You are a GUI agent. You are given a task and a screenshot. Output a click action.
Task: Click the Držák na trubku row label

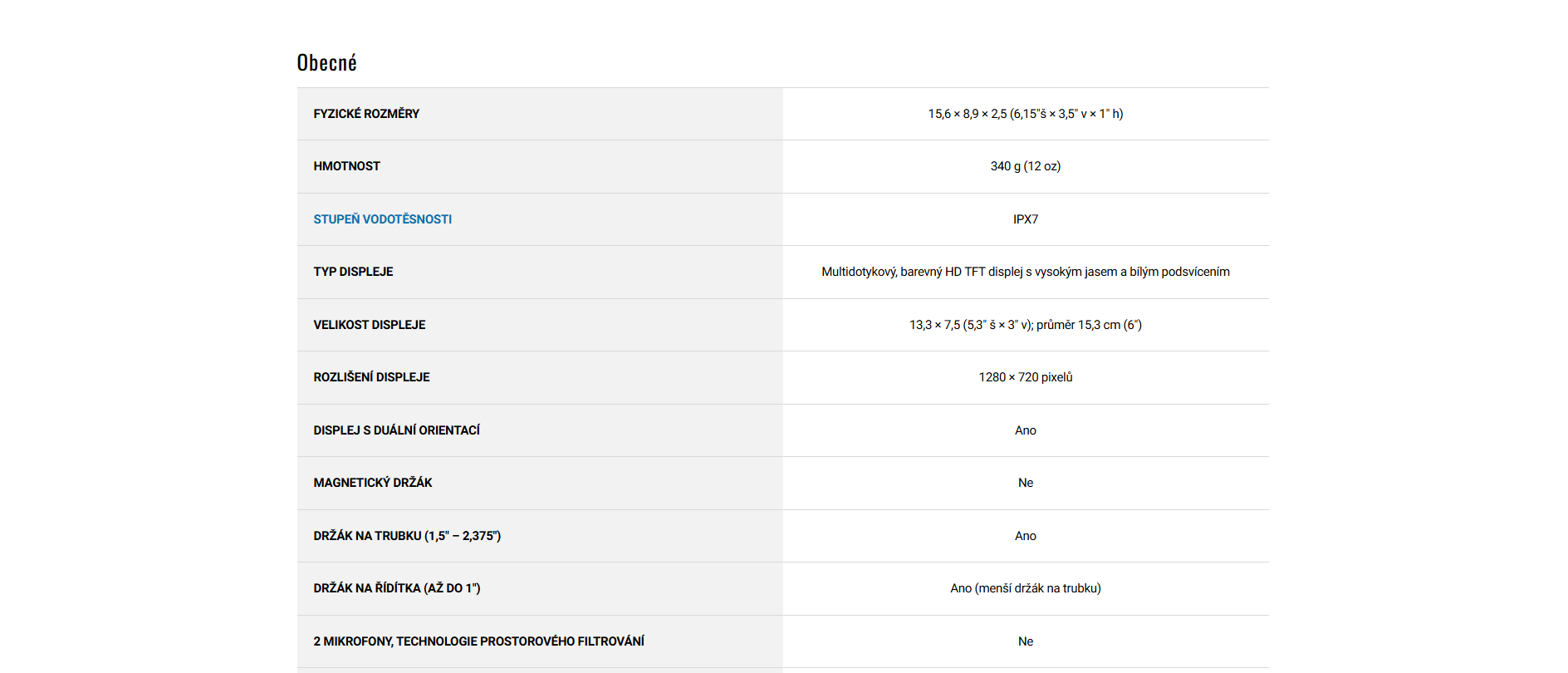click(406, 536)
